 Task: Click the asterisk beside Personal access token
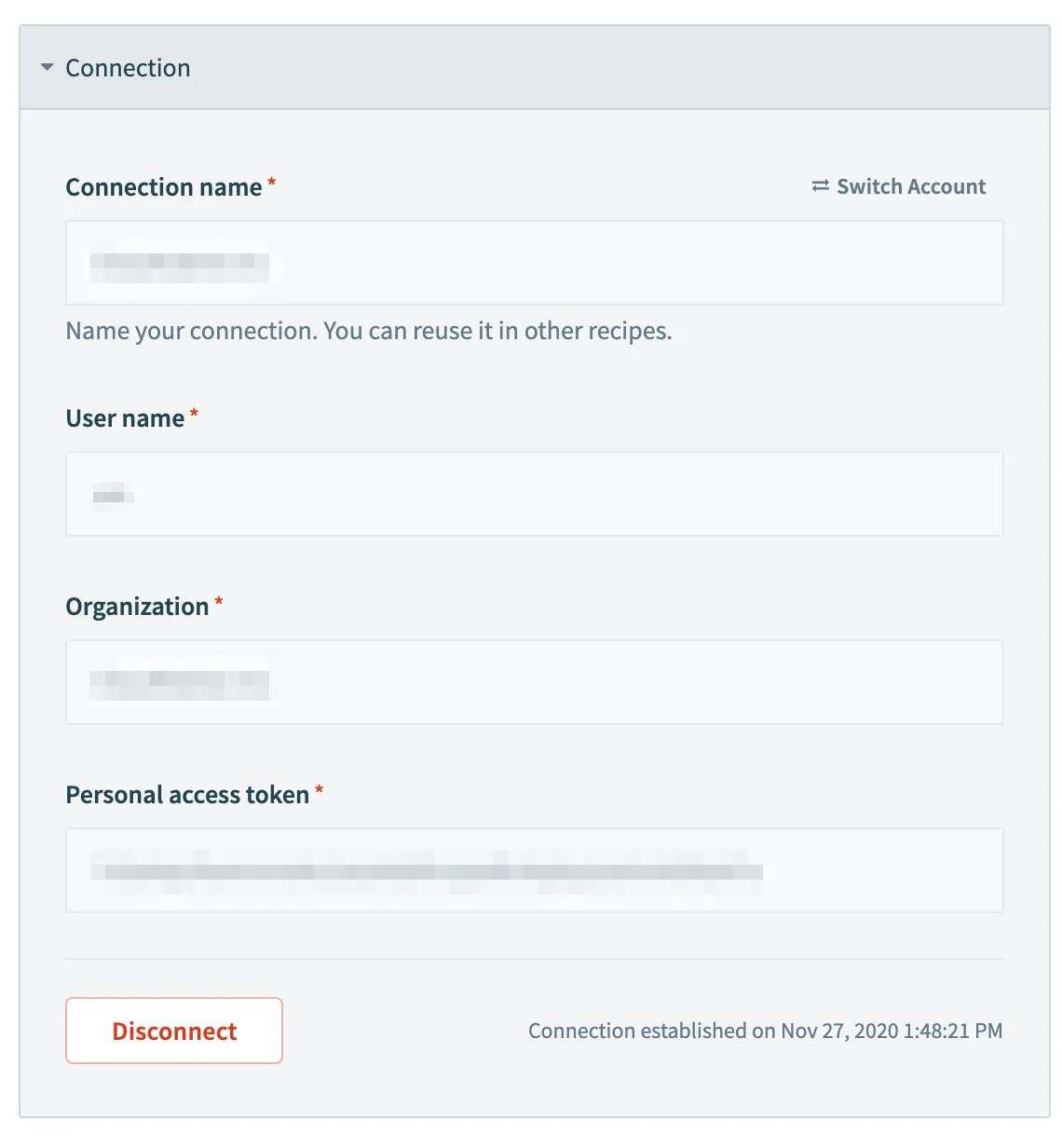pos(320,790)
